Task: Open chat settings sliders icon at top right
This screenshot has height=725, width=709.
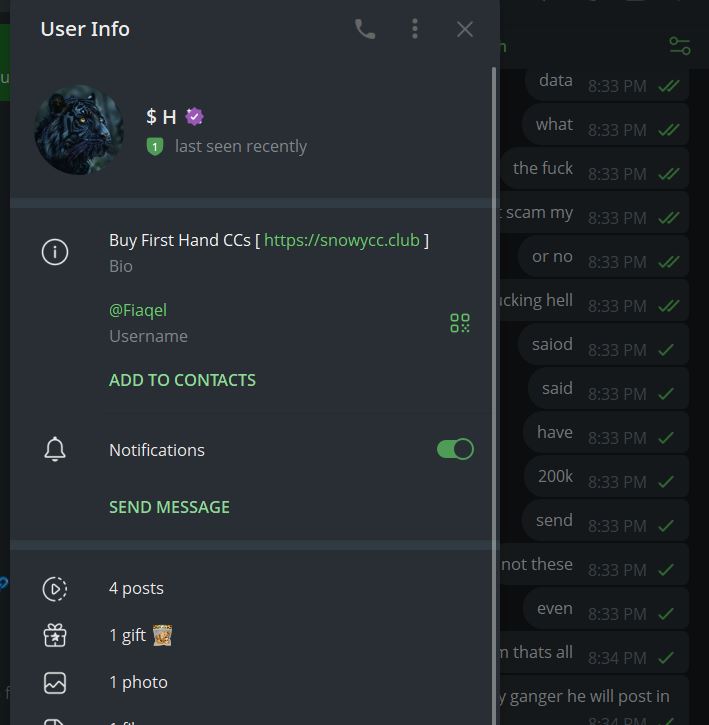Action: pos(680,46)
